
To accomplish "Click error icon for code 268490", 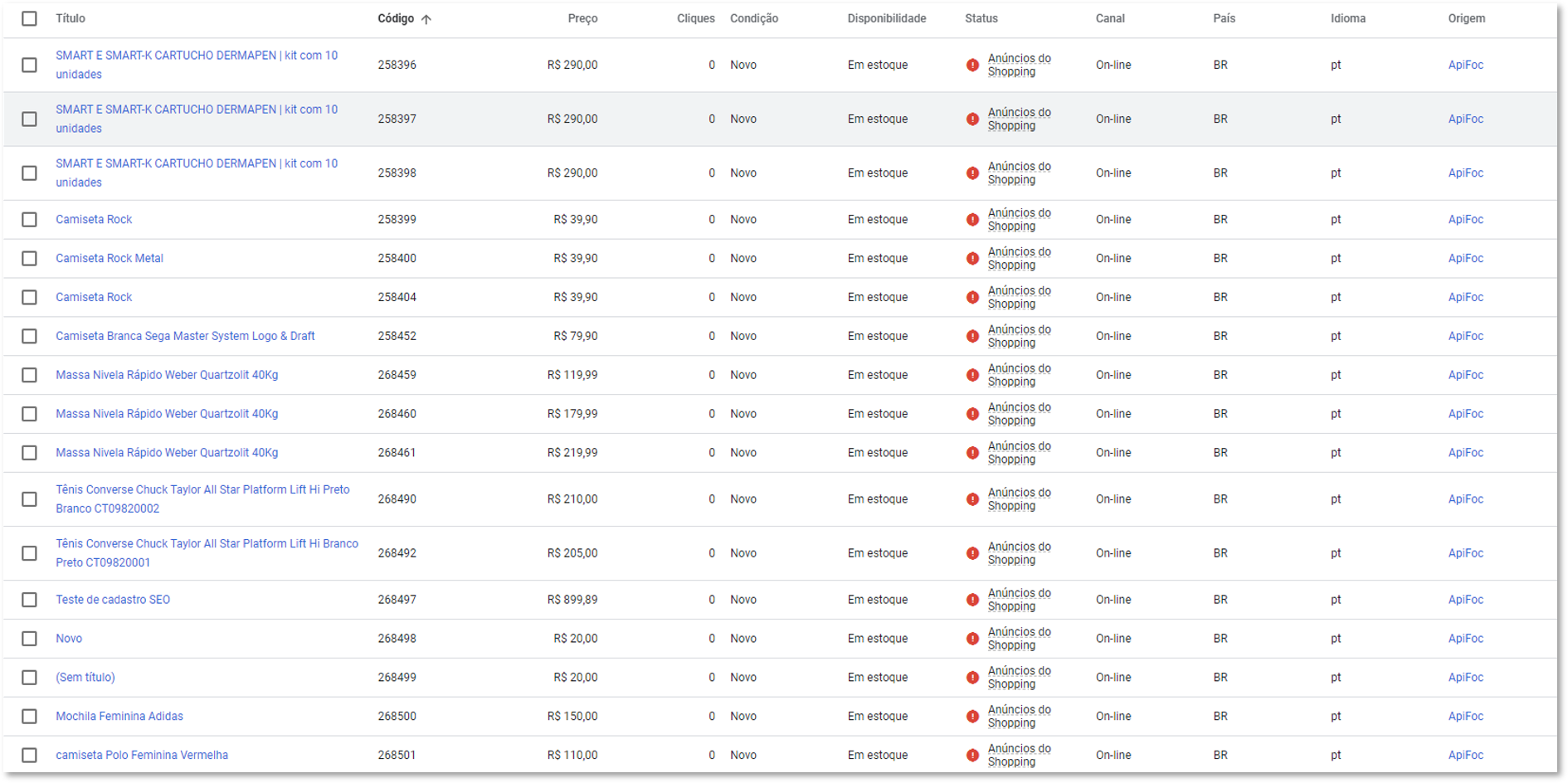I will (972, 499).
